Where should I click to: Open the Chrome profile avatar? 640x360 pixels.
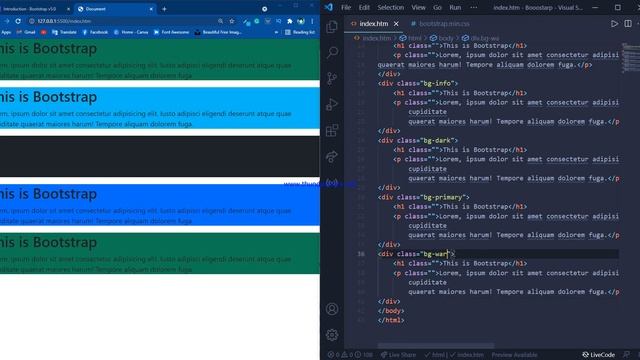click(x=301, y=21)
